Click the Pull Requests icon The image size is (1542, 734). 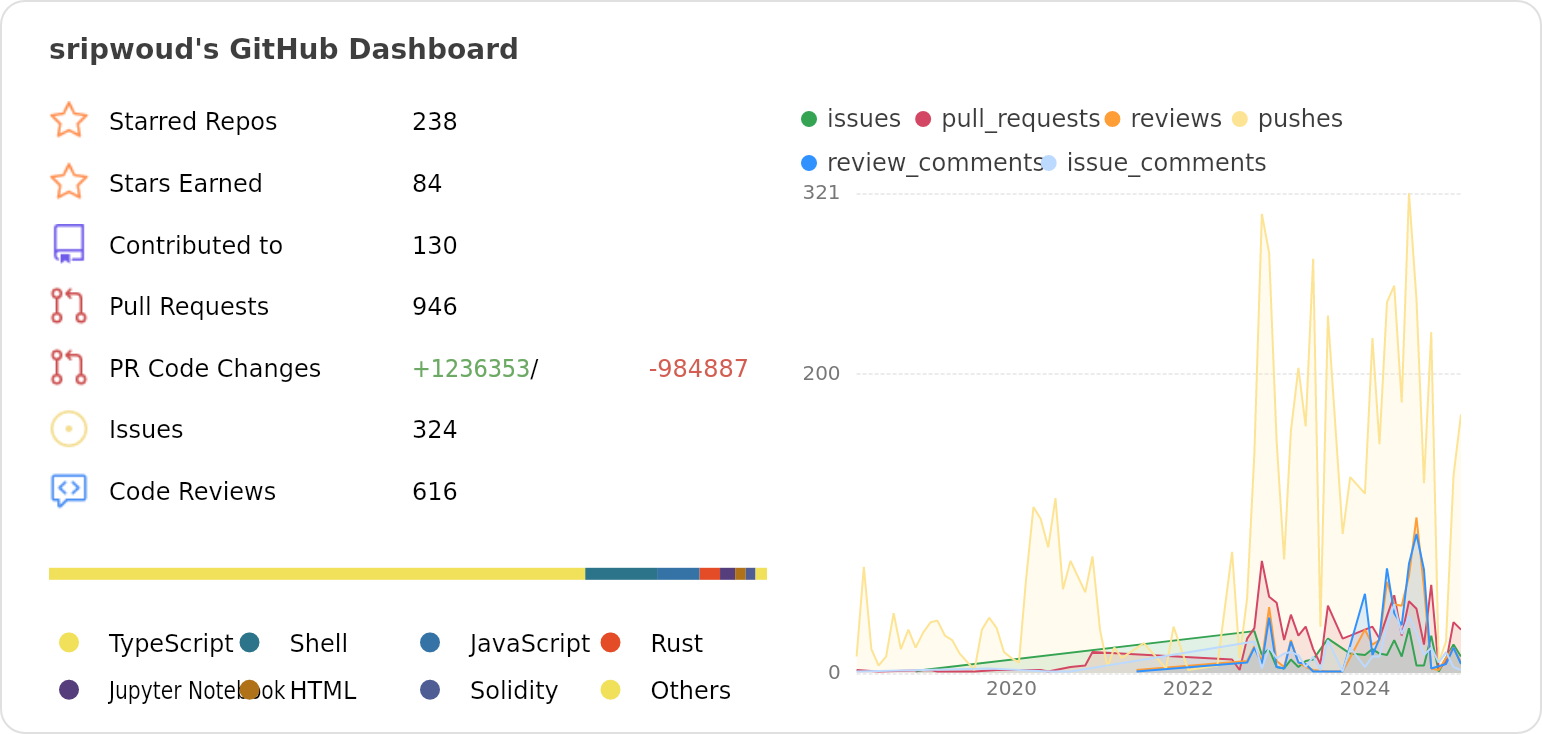pos(69,306)
